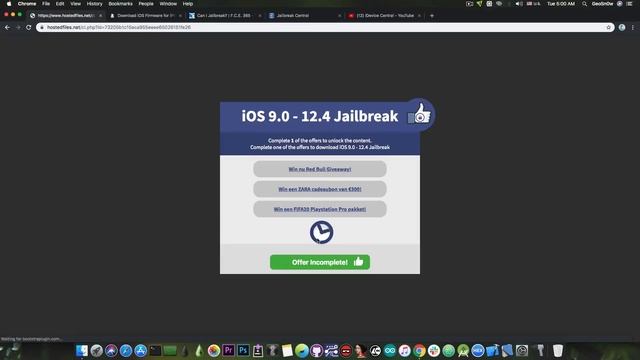The width and height of the screenshot is (640, 360).
Task: Reload the page with the refresh icon
Action: click(29, 27)
